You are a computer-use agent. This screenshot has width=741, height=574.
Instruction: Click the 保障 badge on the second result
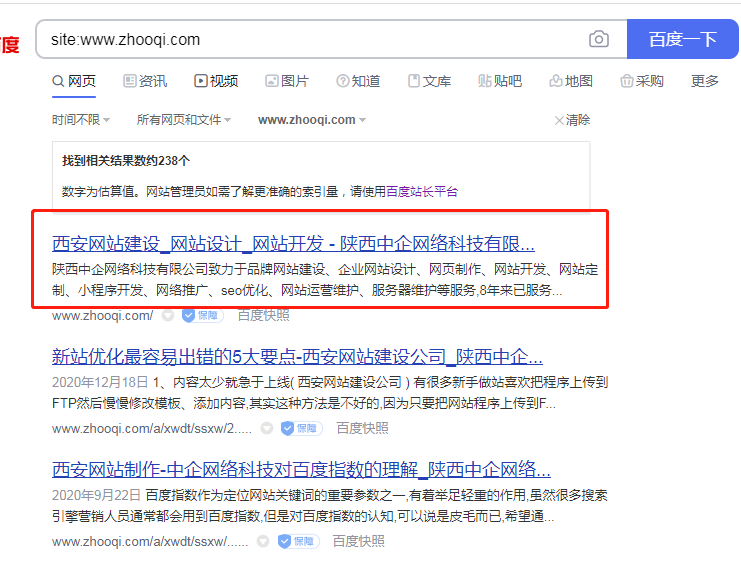click(x=302, y=428)
